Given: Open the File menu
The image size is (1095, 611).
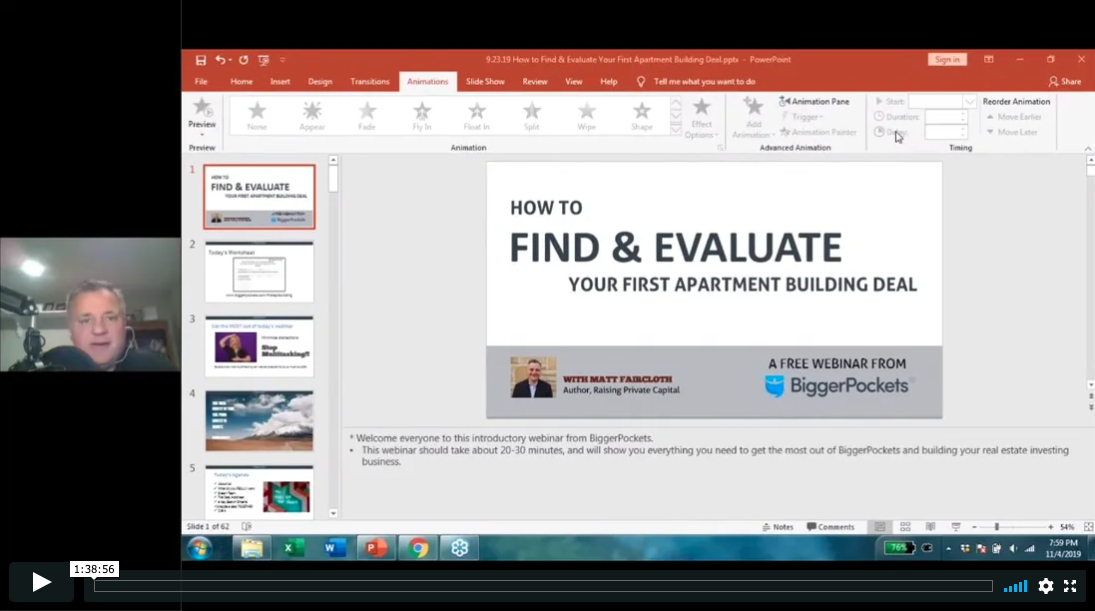Looking at the screenshot, I should 201,82.
